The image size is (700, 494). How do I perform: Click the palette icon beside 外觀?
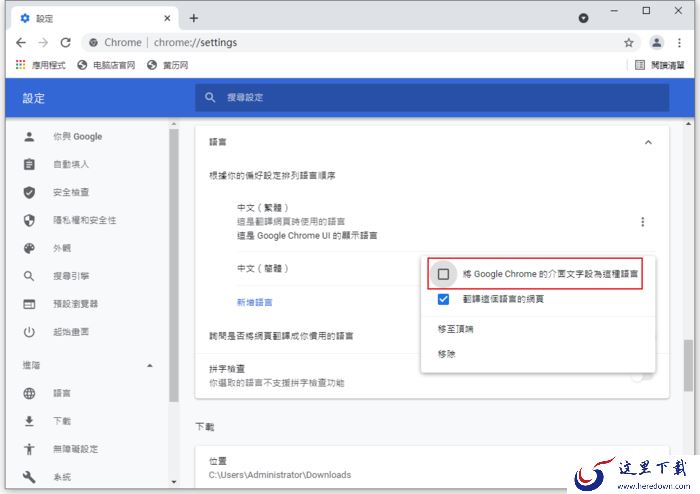pyautogui.click(x=29, y=248)
